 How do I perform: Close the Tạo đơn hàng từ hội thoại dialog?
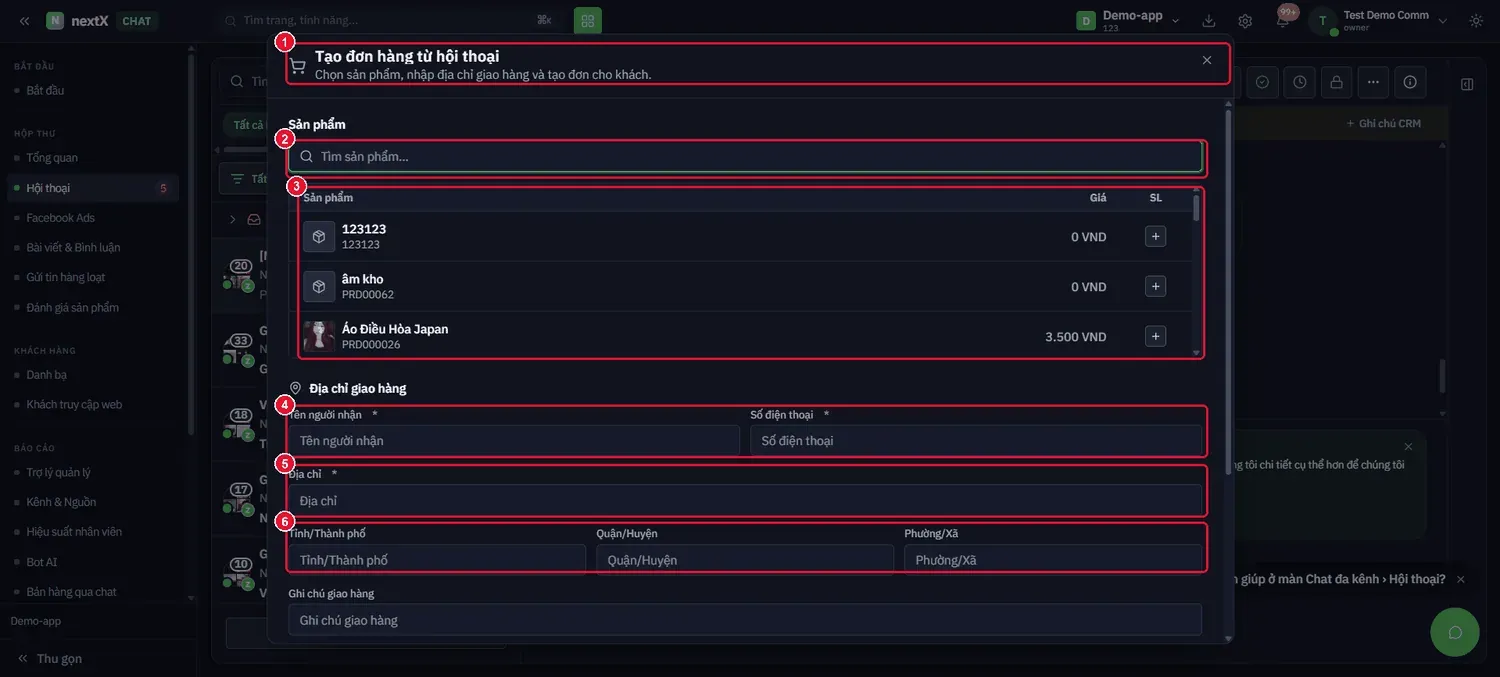click(1207, 60)
